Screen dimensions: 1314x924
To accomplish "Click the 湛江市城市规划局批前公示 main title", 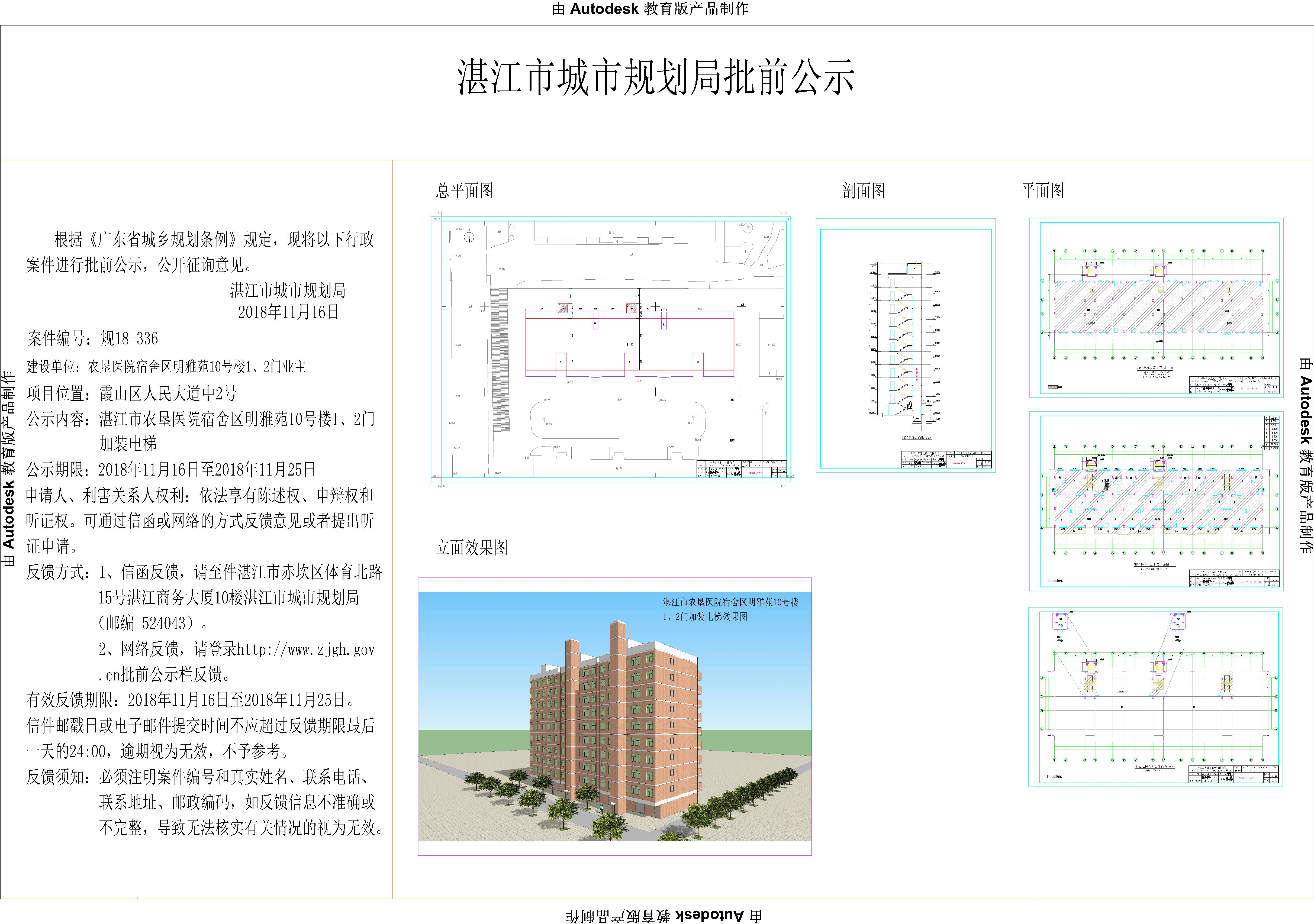I will click(x=656, y=77).
